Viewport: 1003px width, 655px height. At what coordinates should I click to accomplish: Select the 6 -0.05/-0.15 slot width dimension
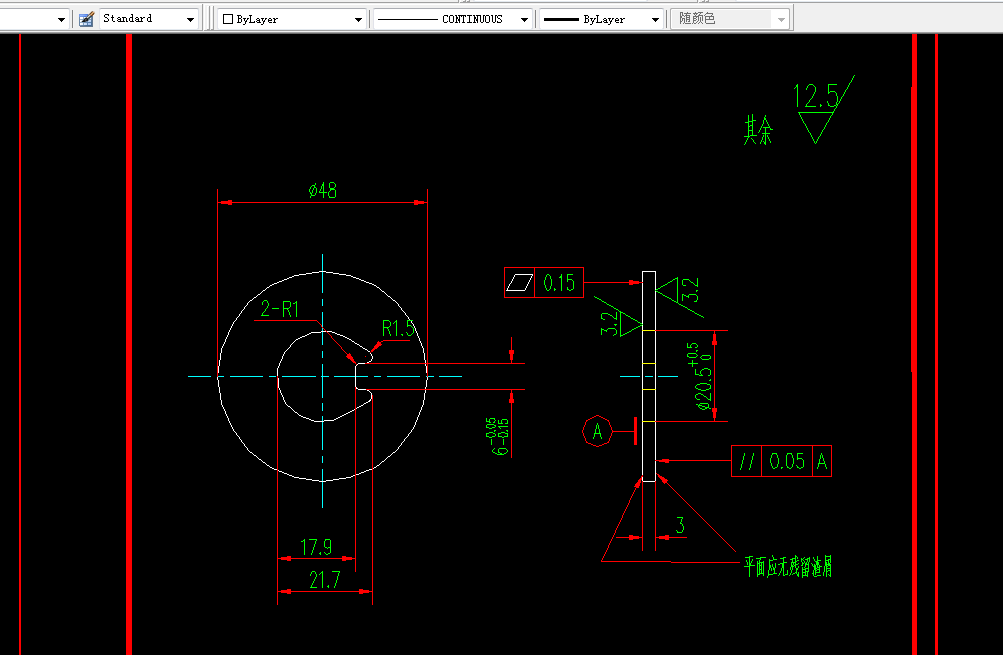click(x=499, y=436)
